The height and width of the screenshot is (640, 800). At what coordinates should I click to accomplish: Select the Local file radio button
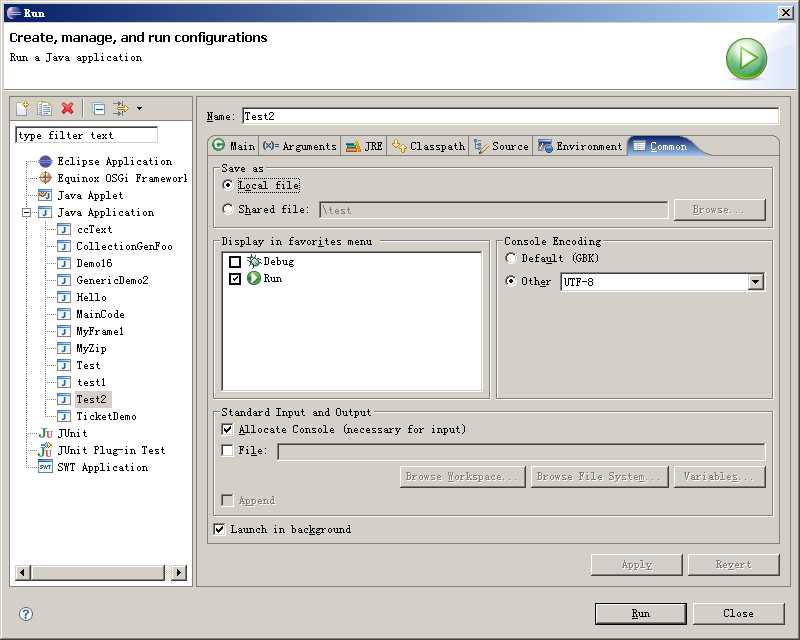[x=228, y=185]
